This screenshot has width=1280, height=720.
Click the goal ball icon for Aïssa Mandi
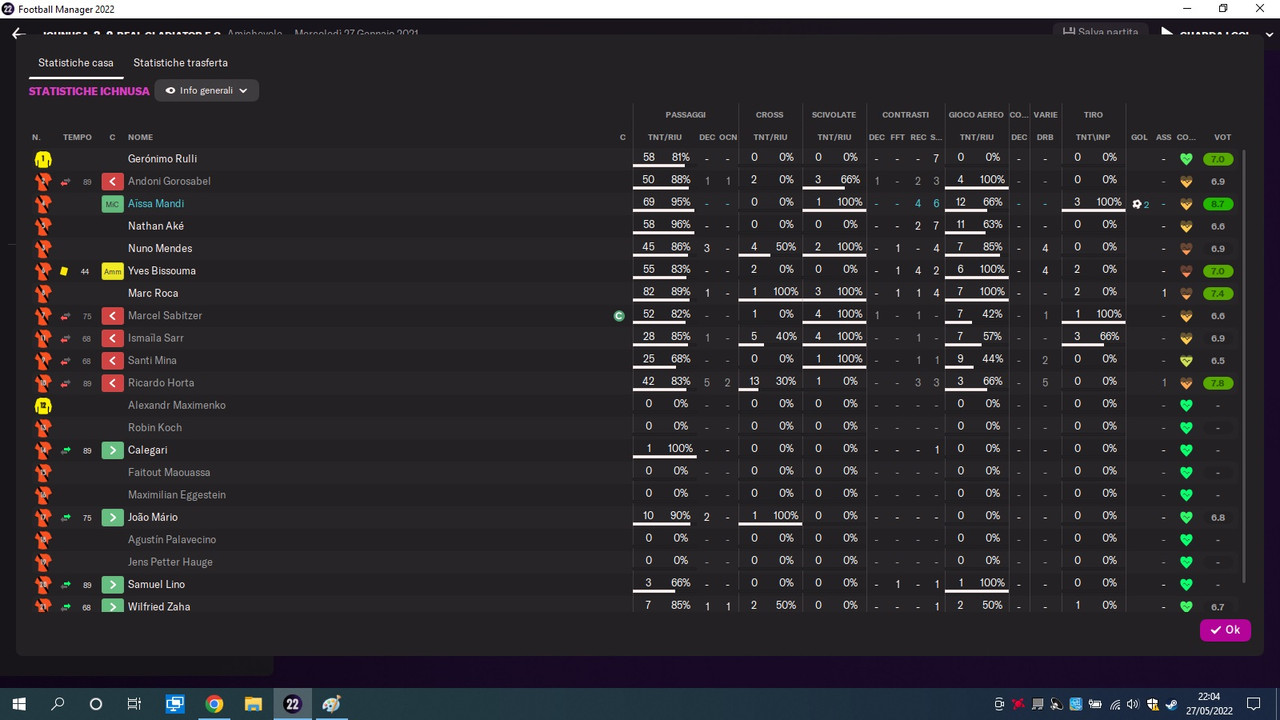(x=1137, y=204)
